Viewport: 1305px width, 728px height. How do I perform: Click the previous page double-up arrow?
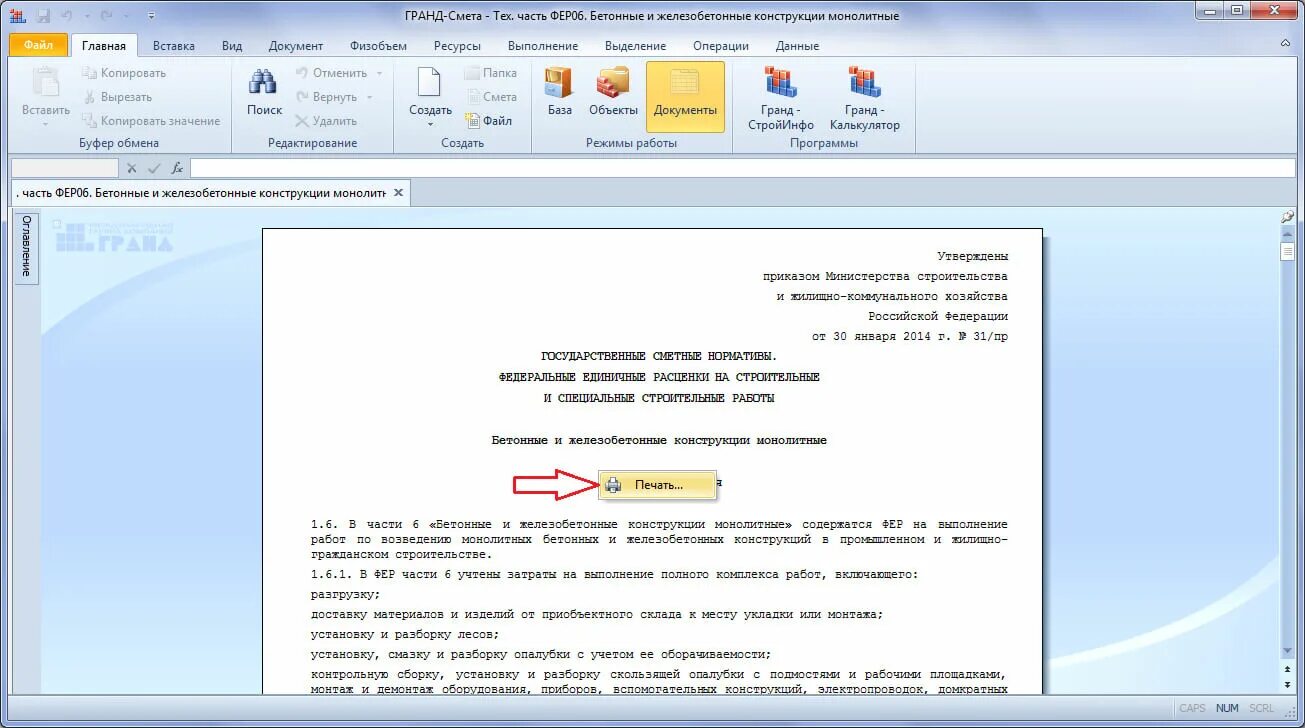(x=1288, y=667)
